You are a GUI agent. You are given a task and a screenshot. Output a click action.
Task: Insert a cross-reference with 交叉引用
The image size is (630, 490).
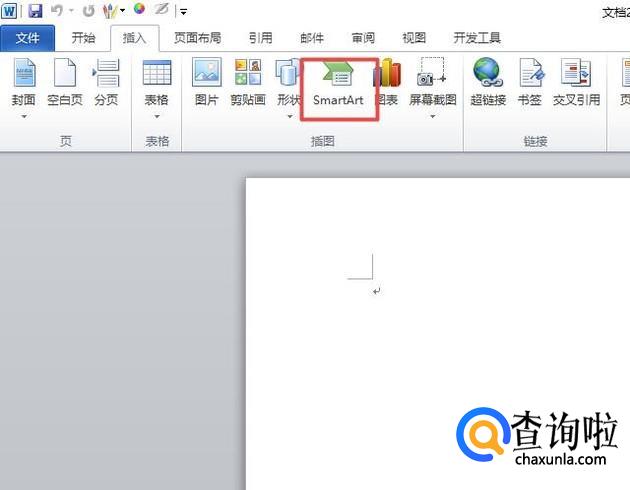click(x=576, y=82)
